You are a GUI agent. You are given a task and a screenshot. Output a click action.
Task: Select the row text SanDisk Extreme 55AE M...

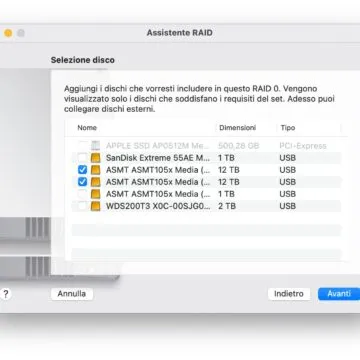coord(158,158)
